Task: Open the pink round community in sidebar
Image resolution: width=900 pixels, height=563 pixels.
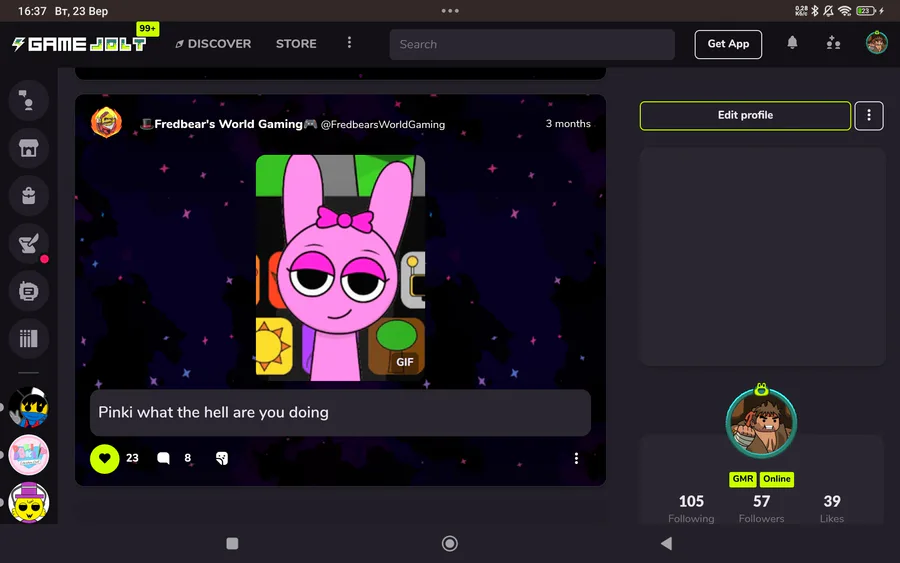Action: pyautogui.click(x=28, y=455)
